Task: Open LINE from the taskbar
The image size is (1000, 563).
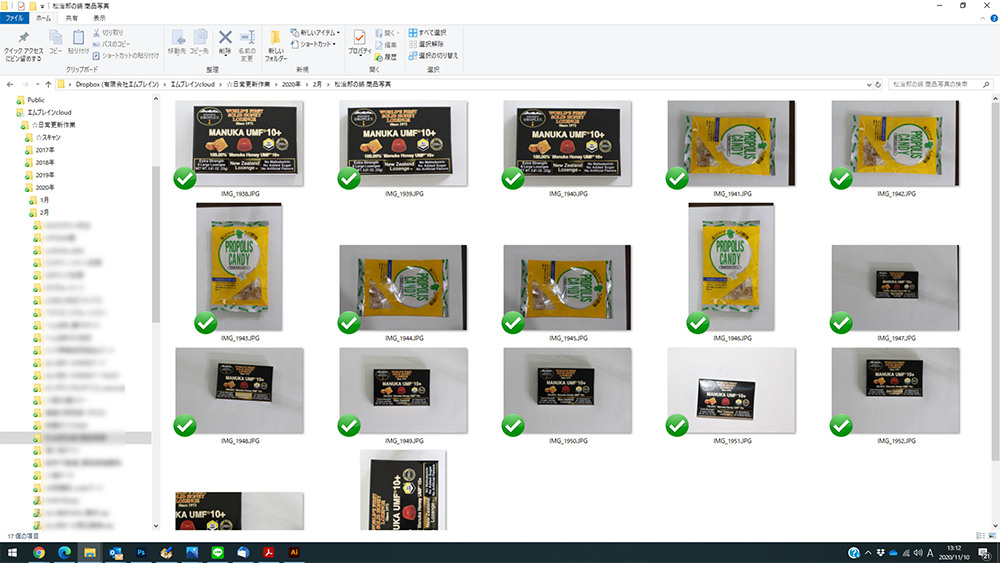Action: pos(217,553)
